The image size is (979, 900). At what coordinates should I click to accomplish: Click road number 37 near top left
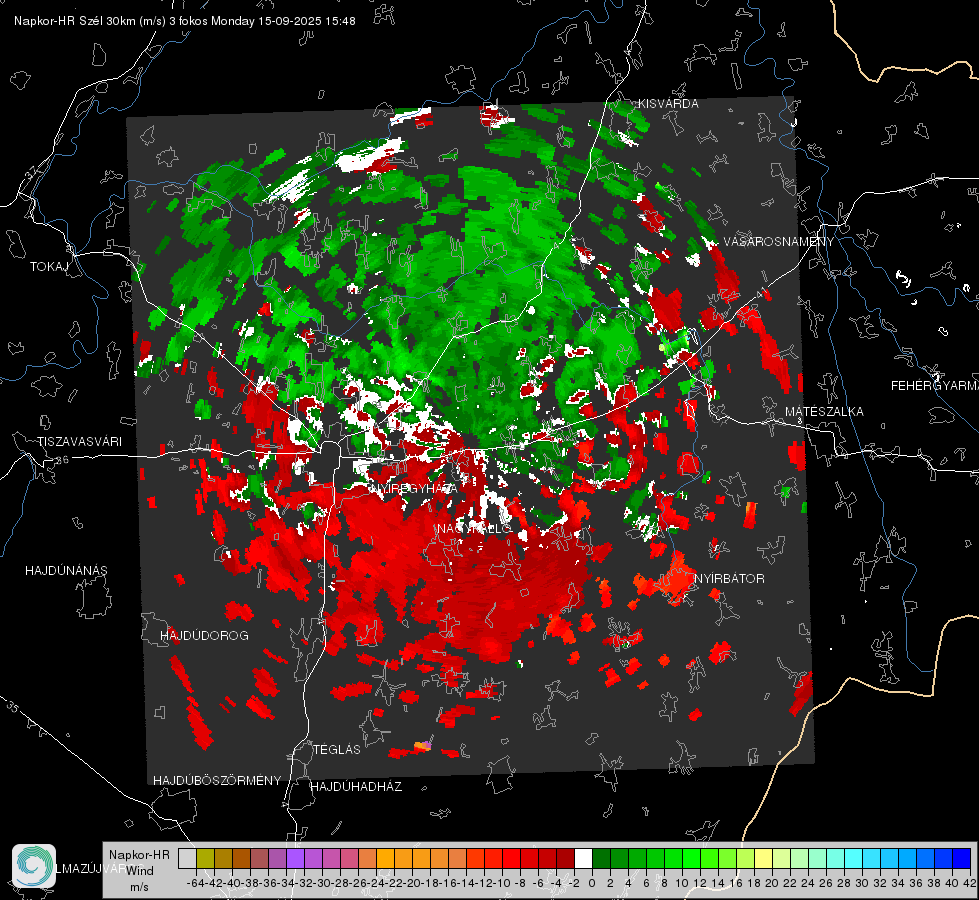coord(32,171)
